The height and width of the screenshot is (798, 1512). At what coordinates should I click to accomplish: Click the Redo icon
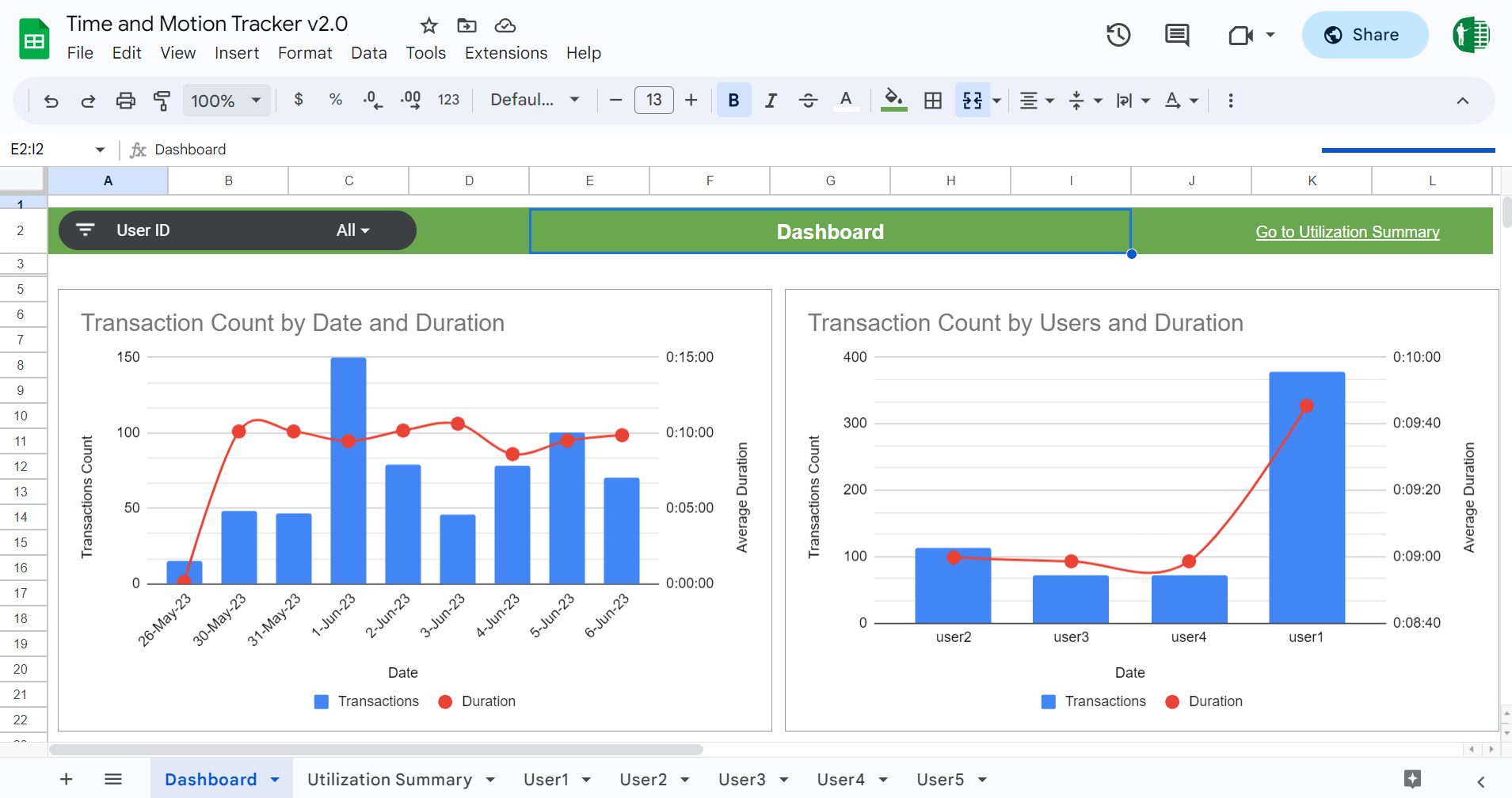[x=88, y=101]
